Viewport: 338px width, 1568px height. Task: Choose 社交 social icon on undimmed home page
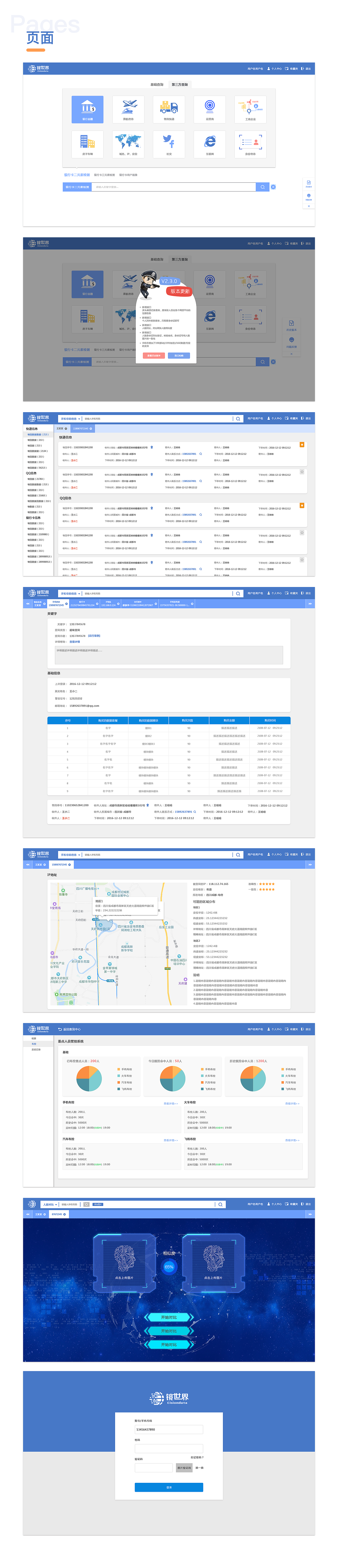click(169, 144)
